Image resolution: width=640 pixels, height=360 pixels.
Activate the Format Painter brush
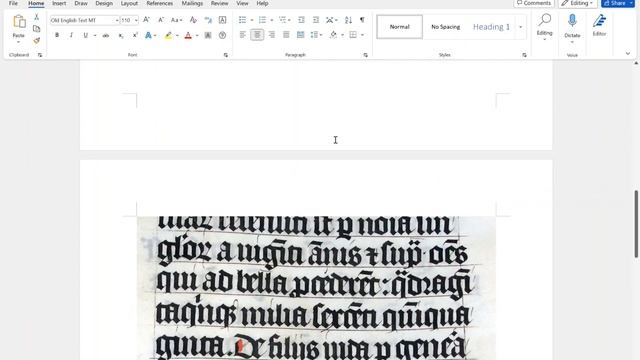point(36,40)
